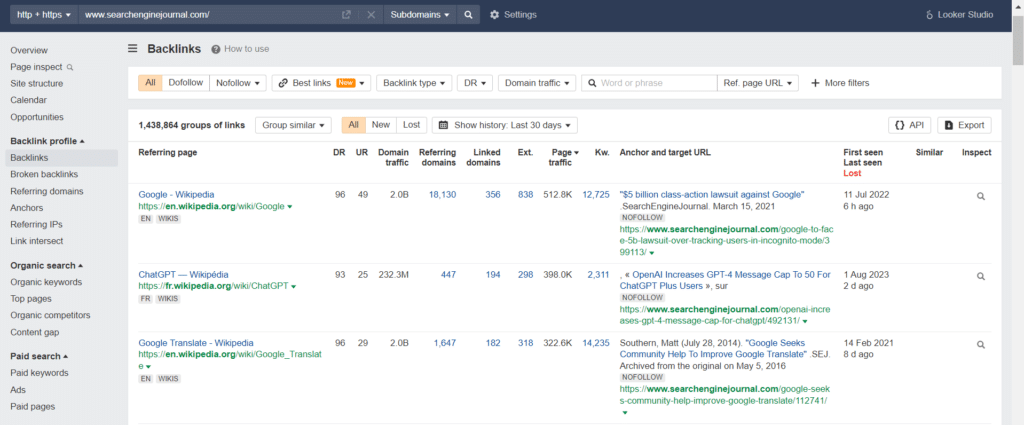The height and width of the screenshot is (425, 1024).
Task: Open the Best links filter dropdown
Action: click(x=321, y=83)
